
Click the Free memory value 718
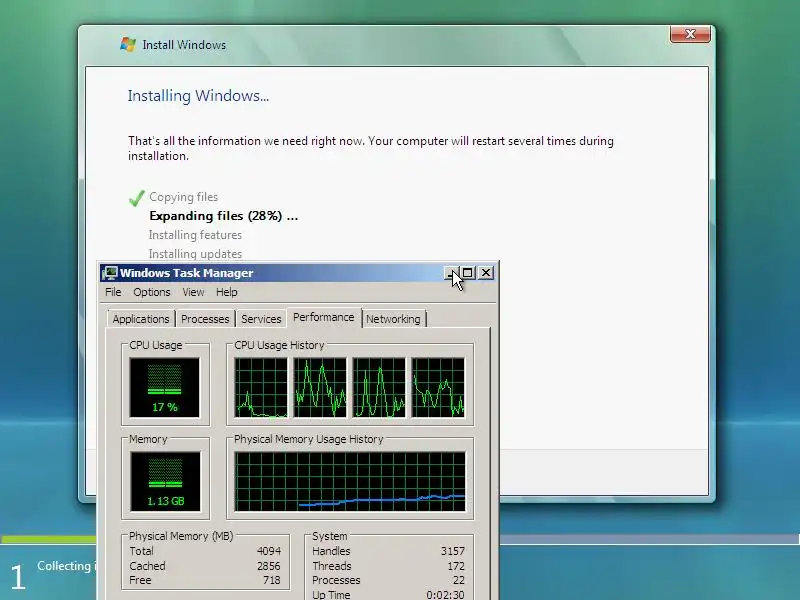pyautogui.click(x=272, y=580)
